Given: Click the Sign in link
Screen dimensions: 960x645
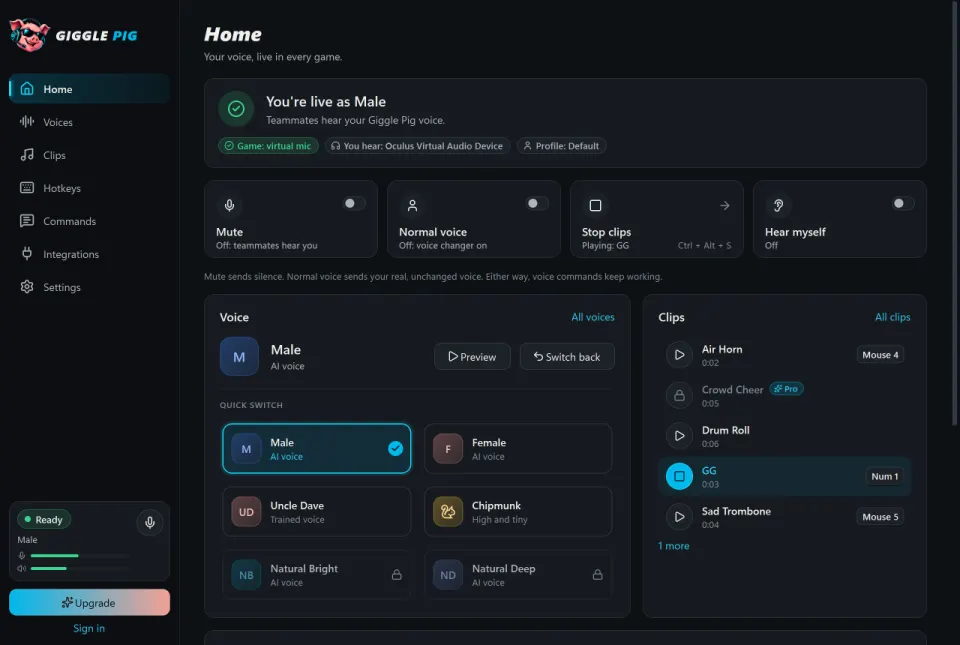Looking at the screenshot, I should [89, 628].
